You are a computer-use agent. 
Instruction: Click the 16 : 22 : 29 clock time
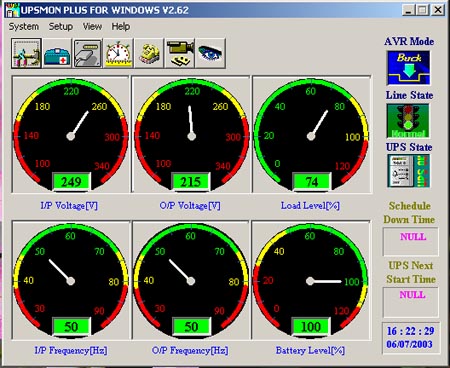pos(410,331)
